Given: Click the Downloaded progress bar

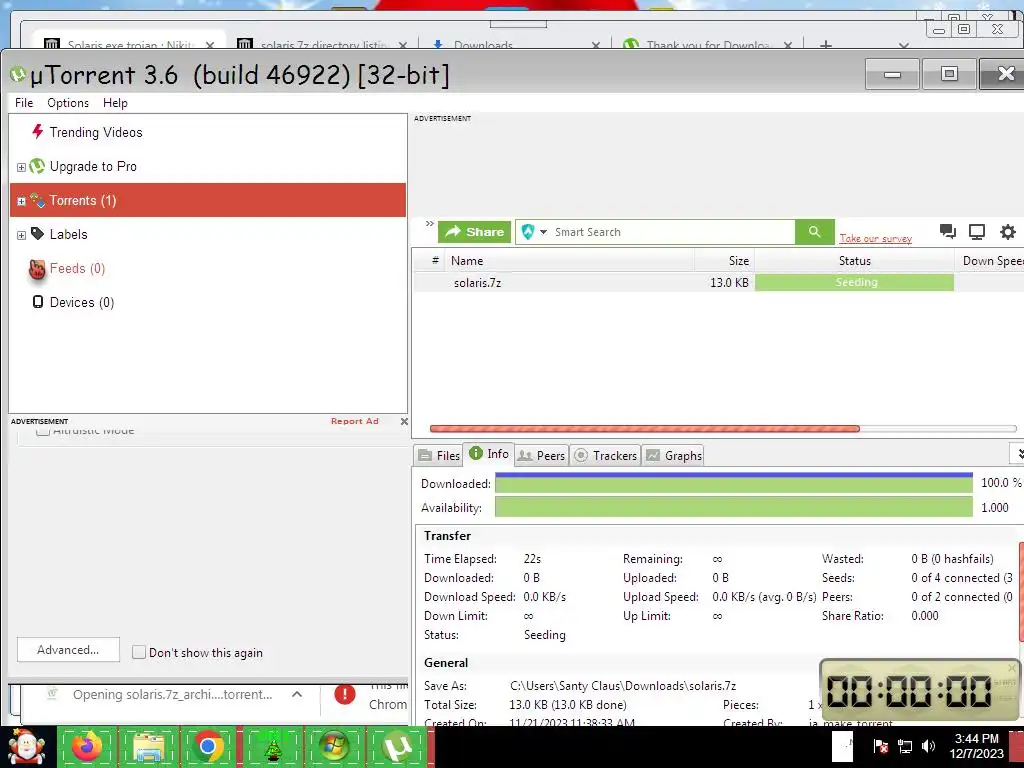Looking at the screenshot, I should click(x=733, y=483).
